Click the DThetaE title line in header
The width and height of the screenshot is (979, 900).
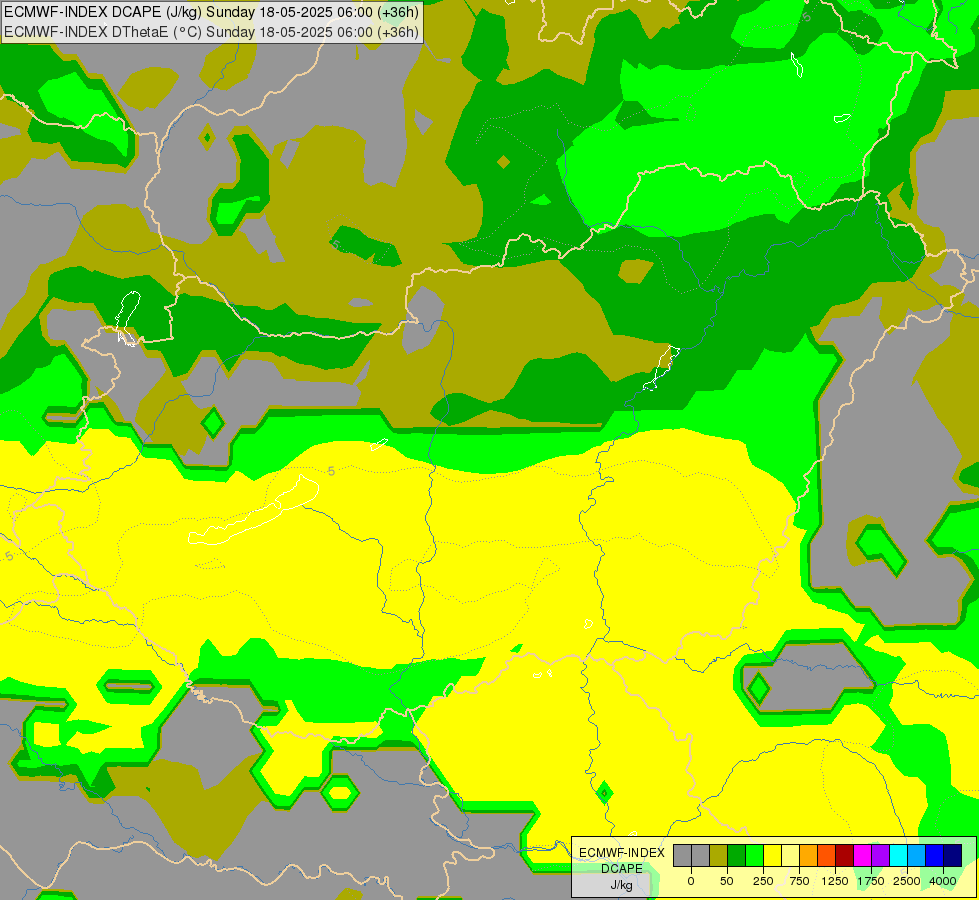pos(212,31)
